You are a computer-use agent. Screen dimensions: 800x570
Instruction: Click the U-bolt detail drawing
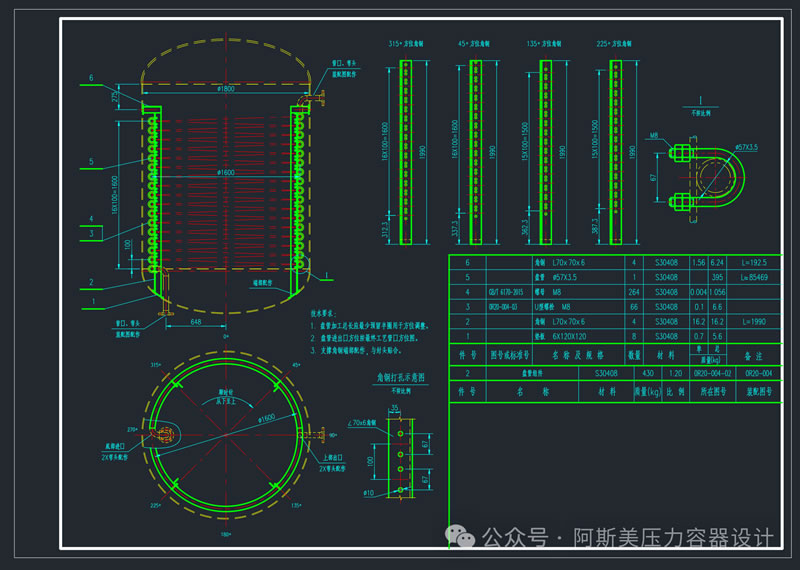pyautogui.click(x=709, y=177)
